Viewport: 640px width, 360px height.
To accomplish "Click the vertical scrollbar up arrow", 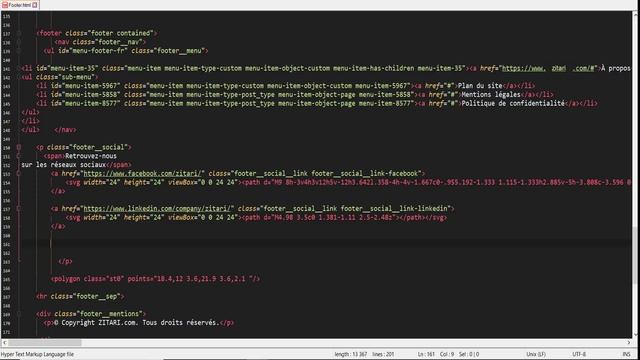I will [x=636, y=15].
